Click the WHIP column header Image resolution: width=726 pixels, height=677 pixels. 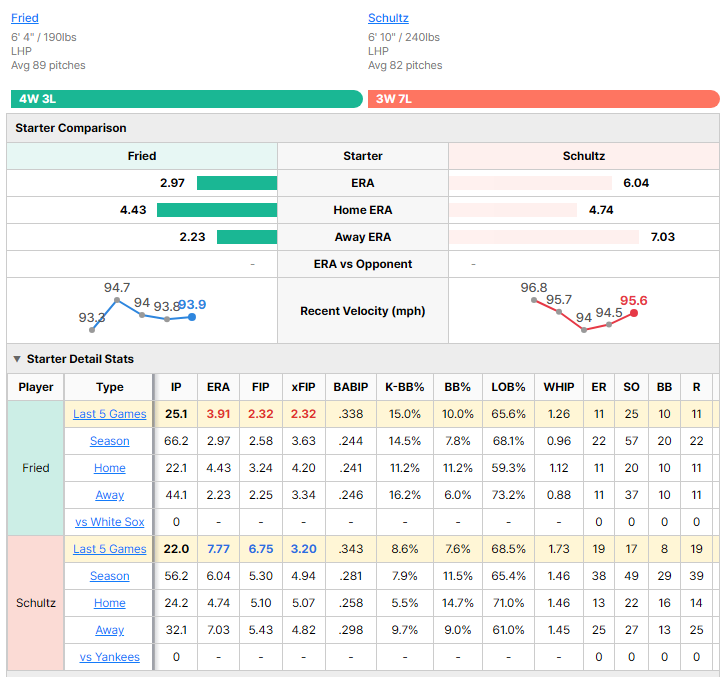point(559,387)
